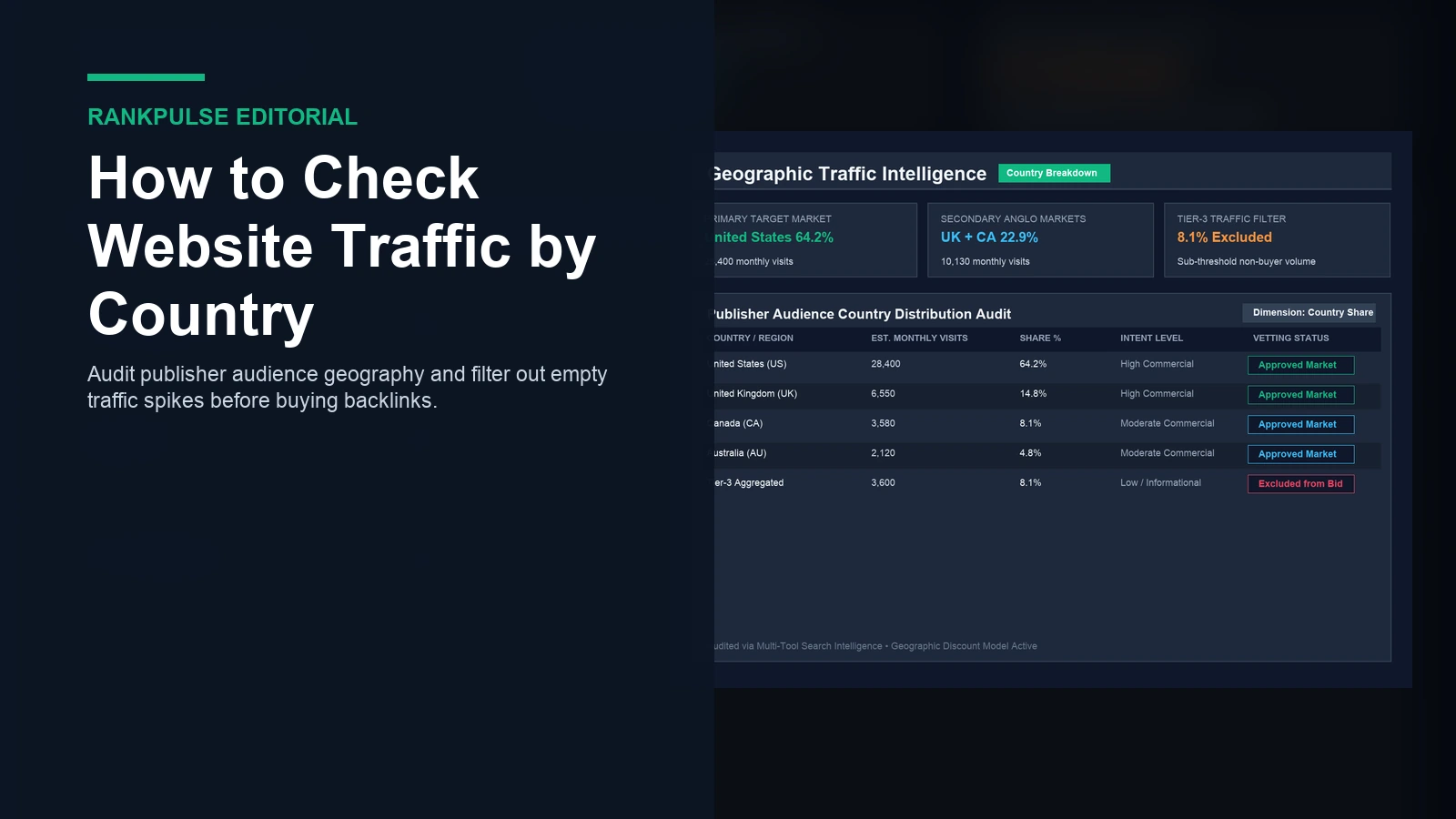Click the RANKPULSE EDITORIAL heading
Viewport: 1456px width, 819px height.
pos(222,116)
